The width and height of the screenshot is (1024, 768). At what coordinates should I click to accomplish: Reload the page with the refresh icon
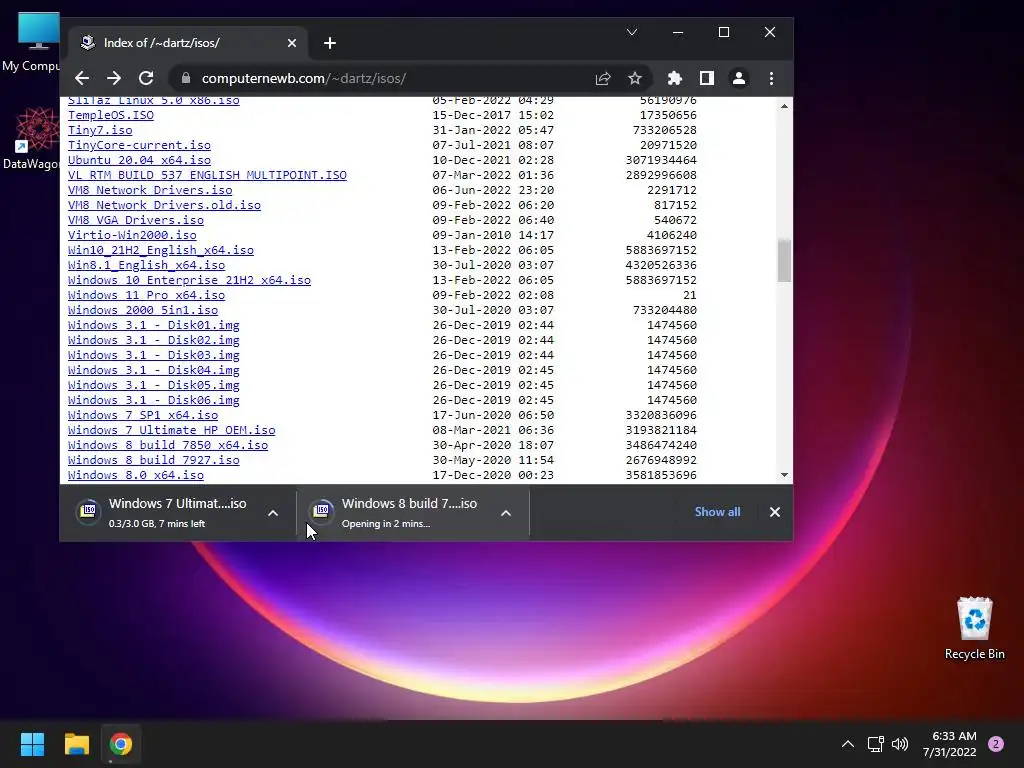(x=146, y=78)
